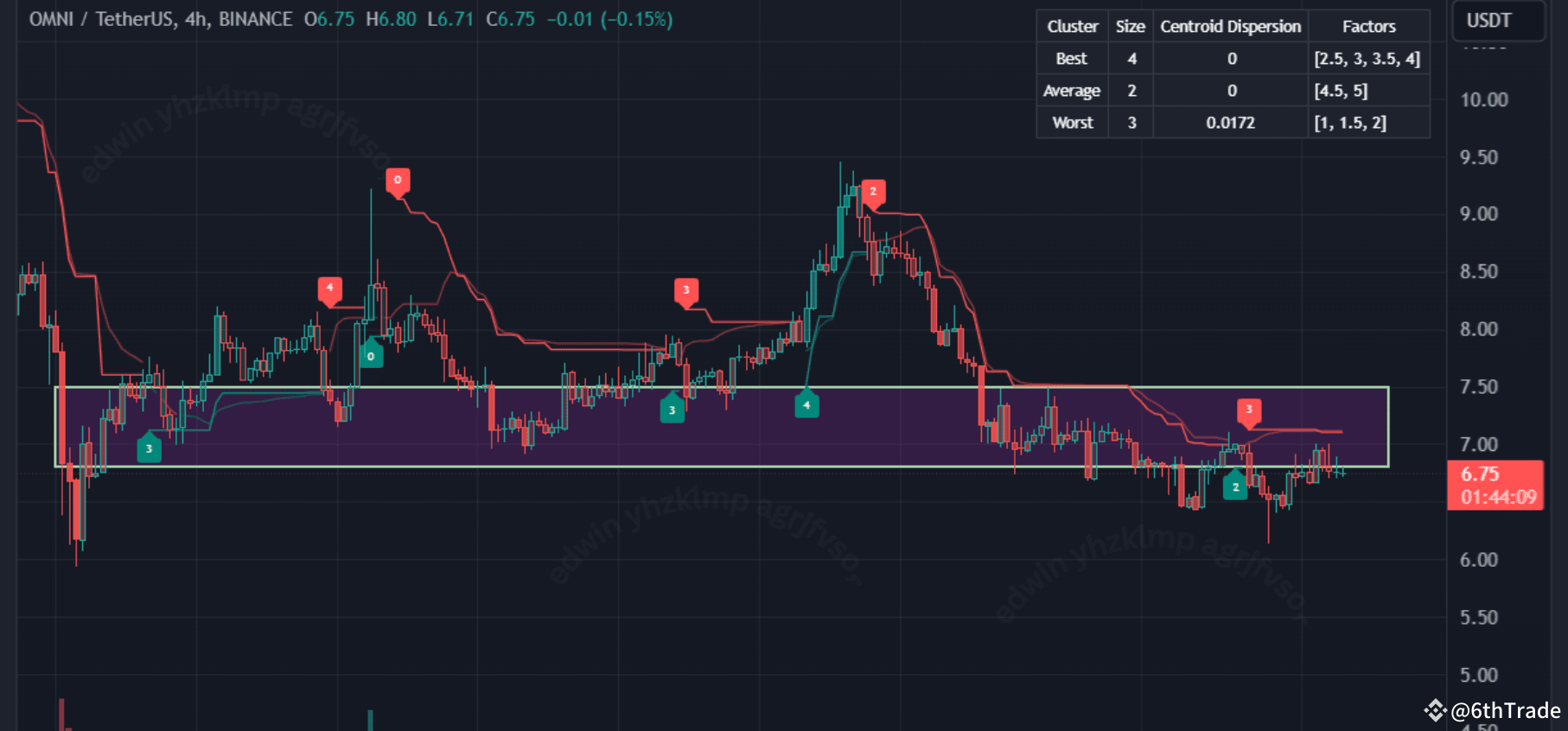Click the 10.00 price axis label
1568x731 pixels.
click(x=1483, y=100)
